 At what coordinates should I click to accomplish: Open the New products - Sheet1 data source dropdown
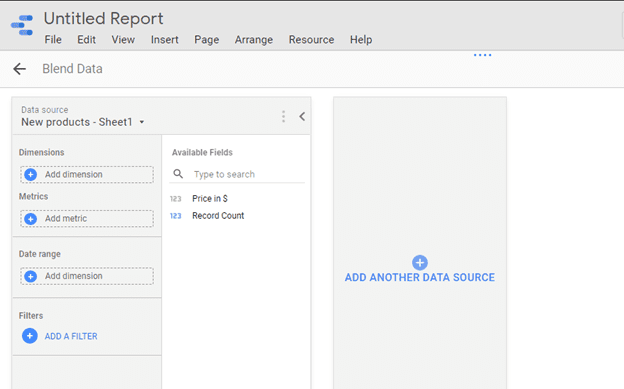pyautogui.click(x=82, y=122)
